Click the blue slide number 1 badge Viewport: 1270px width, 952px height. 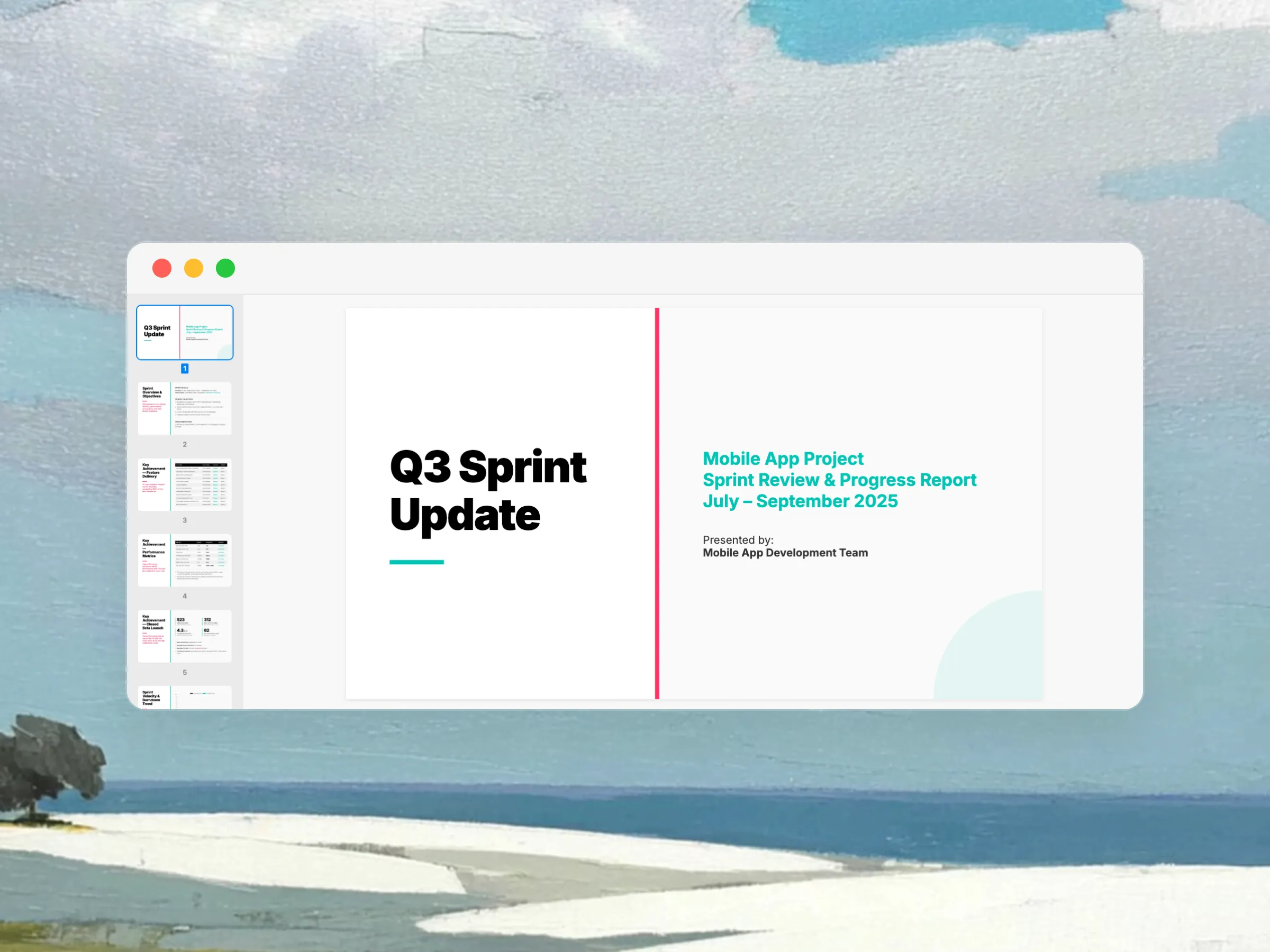(185, 369)
